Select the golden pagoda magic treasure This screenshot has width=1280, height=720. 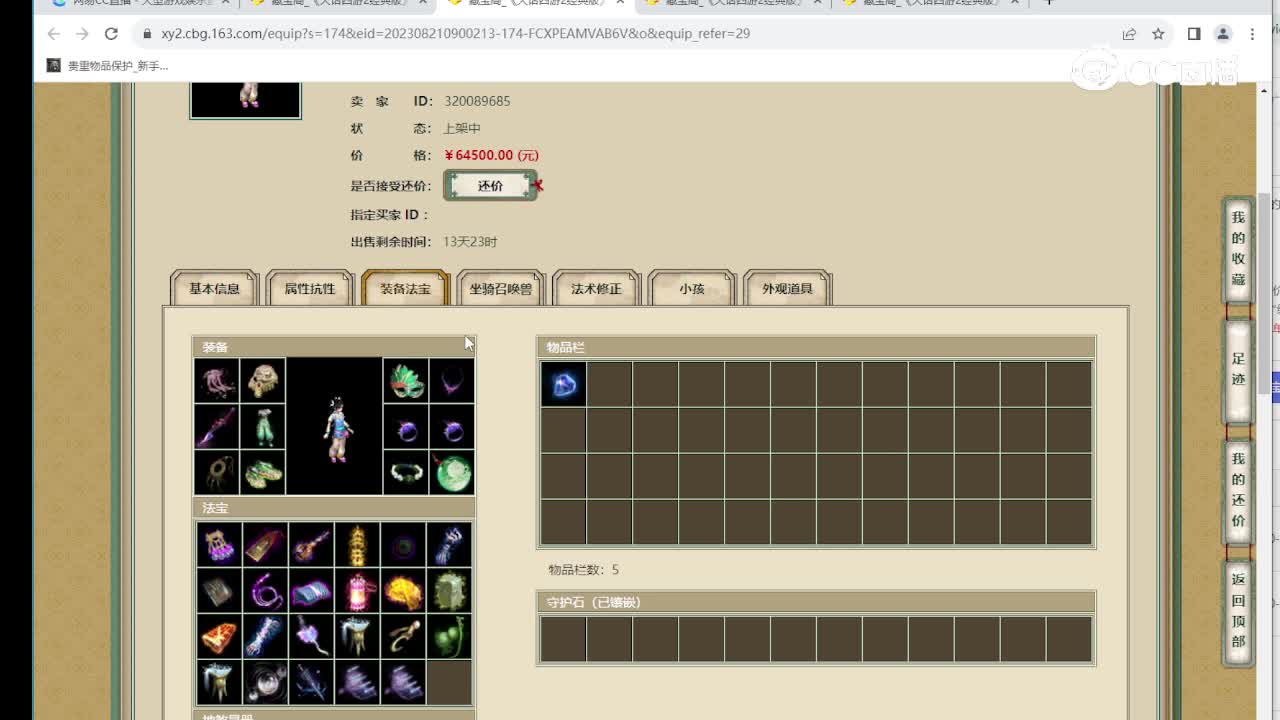click(x=357, y=545)
